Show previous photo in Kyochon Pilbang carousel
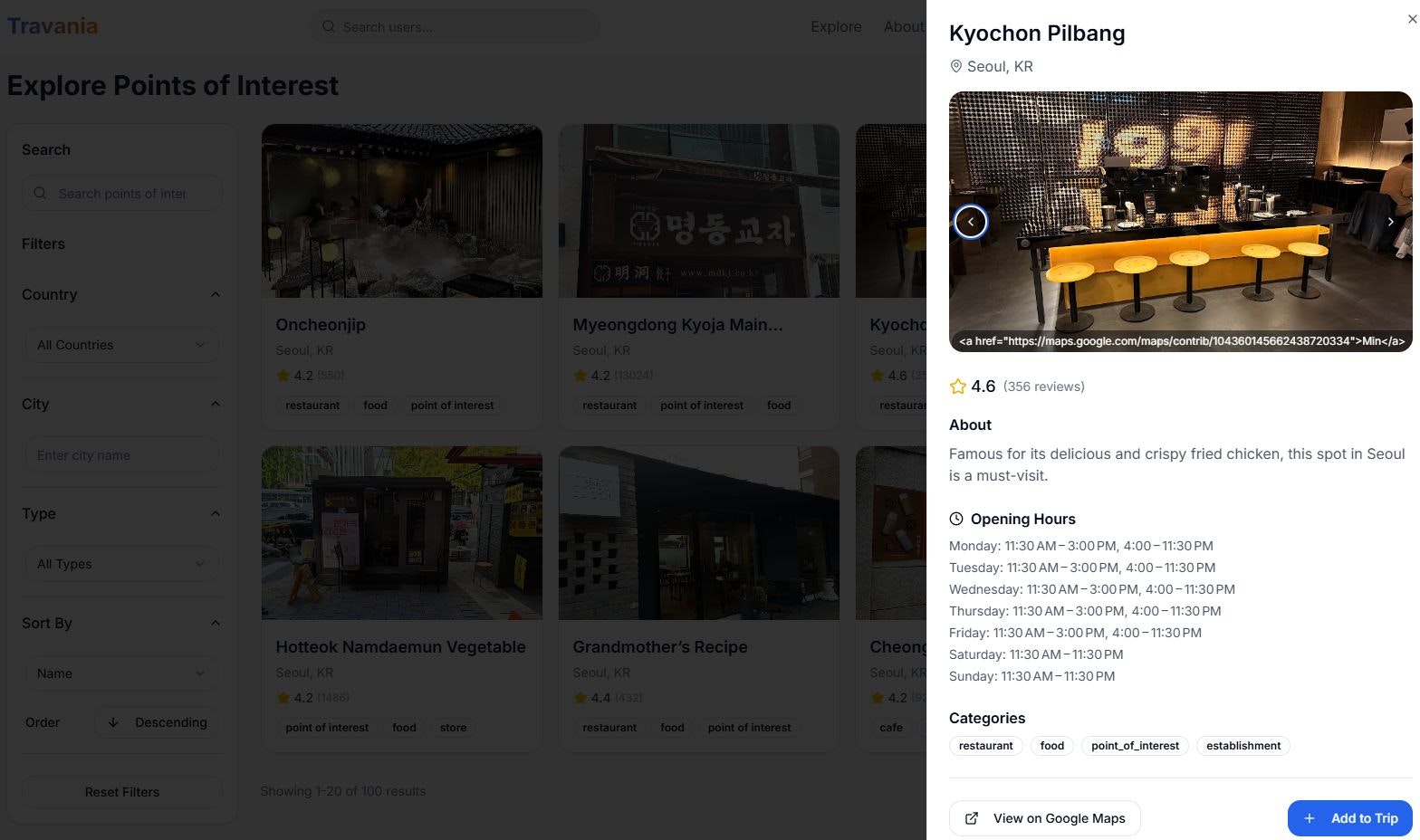 (x=971, y=222)
